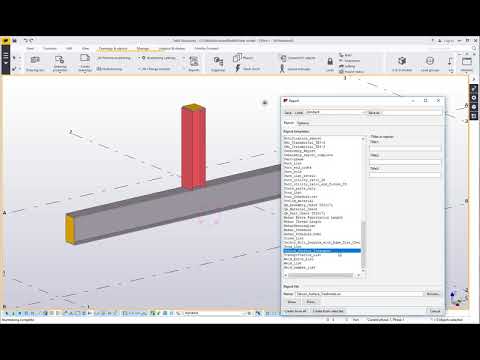Open the Phases manager

click(243, 58)
